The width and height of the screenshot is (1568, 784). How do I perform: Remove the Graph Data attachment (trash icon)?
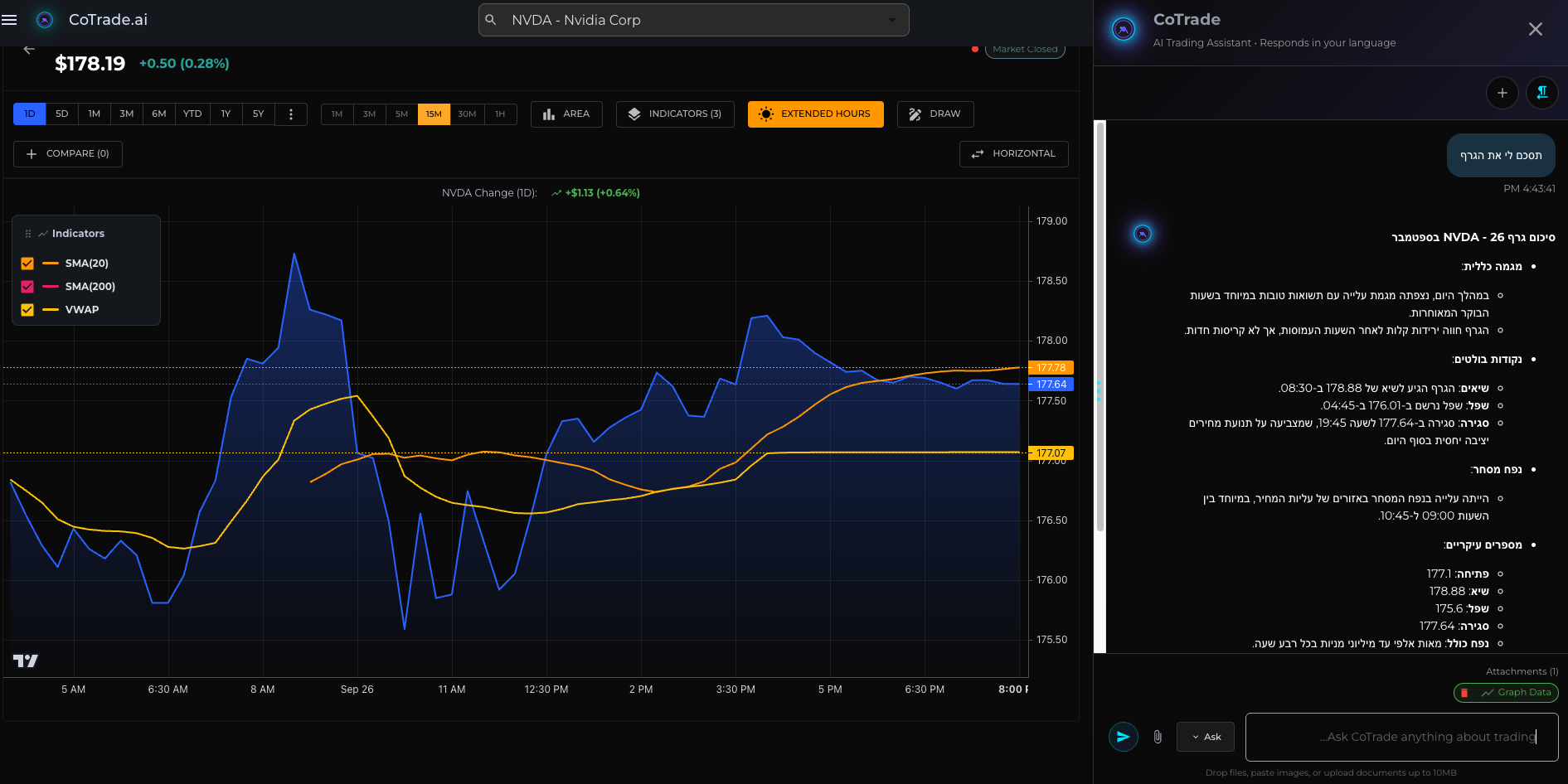[1464, 693]
